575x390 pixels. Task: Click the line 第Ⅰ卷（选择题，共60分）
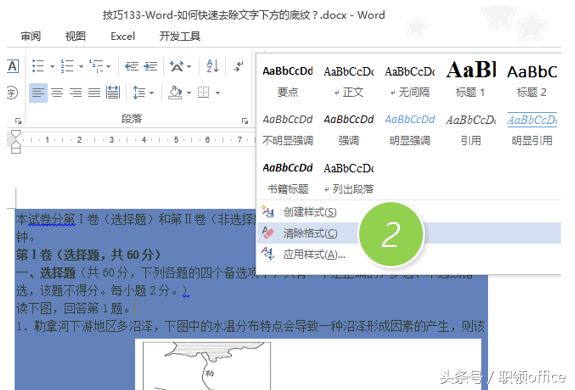click(x=88, y=255)
